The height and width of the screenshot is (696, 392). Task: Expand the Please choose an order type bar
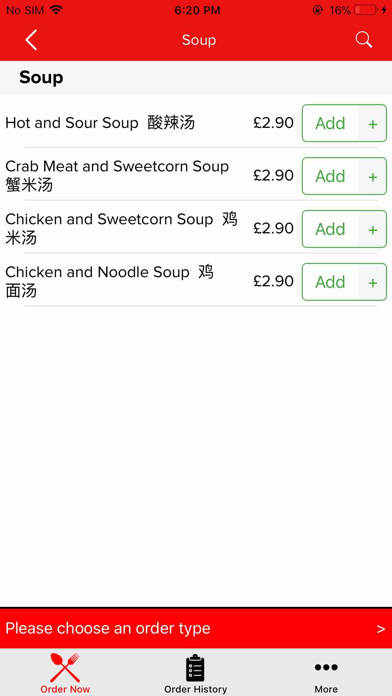(x=196, y=628)
